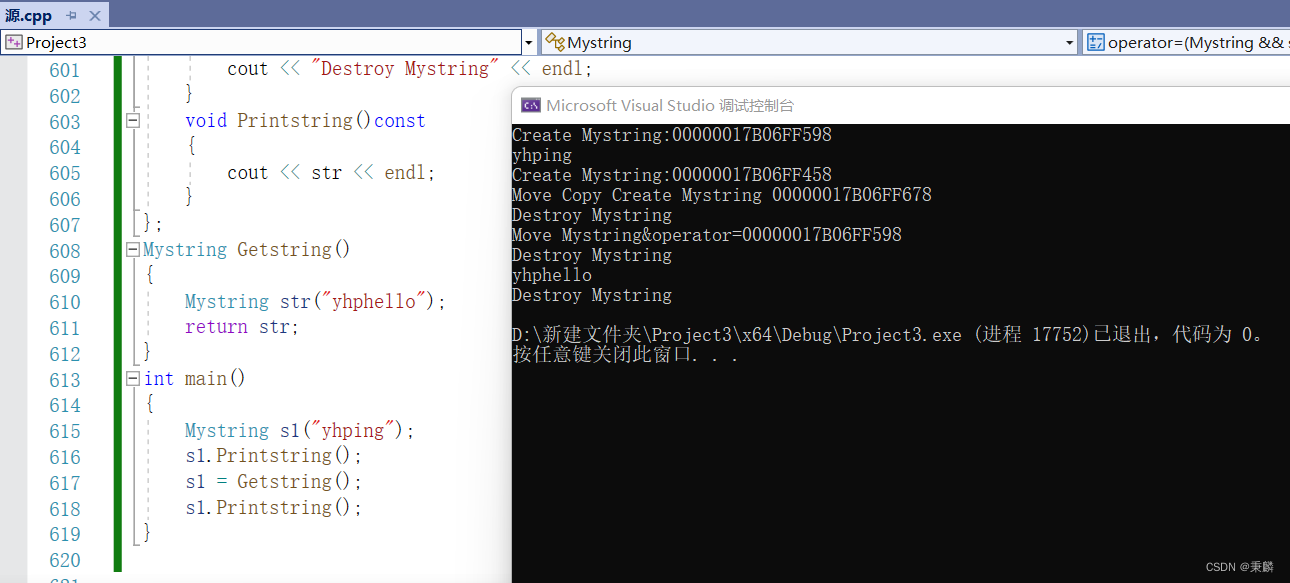Click line number 619

[x=64, y=534]
